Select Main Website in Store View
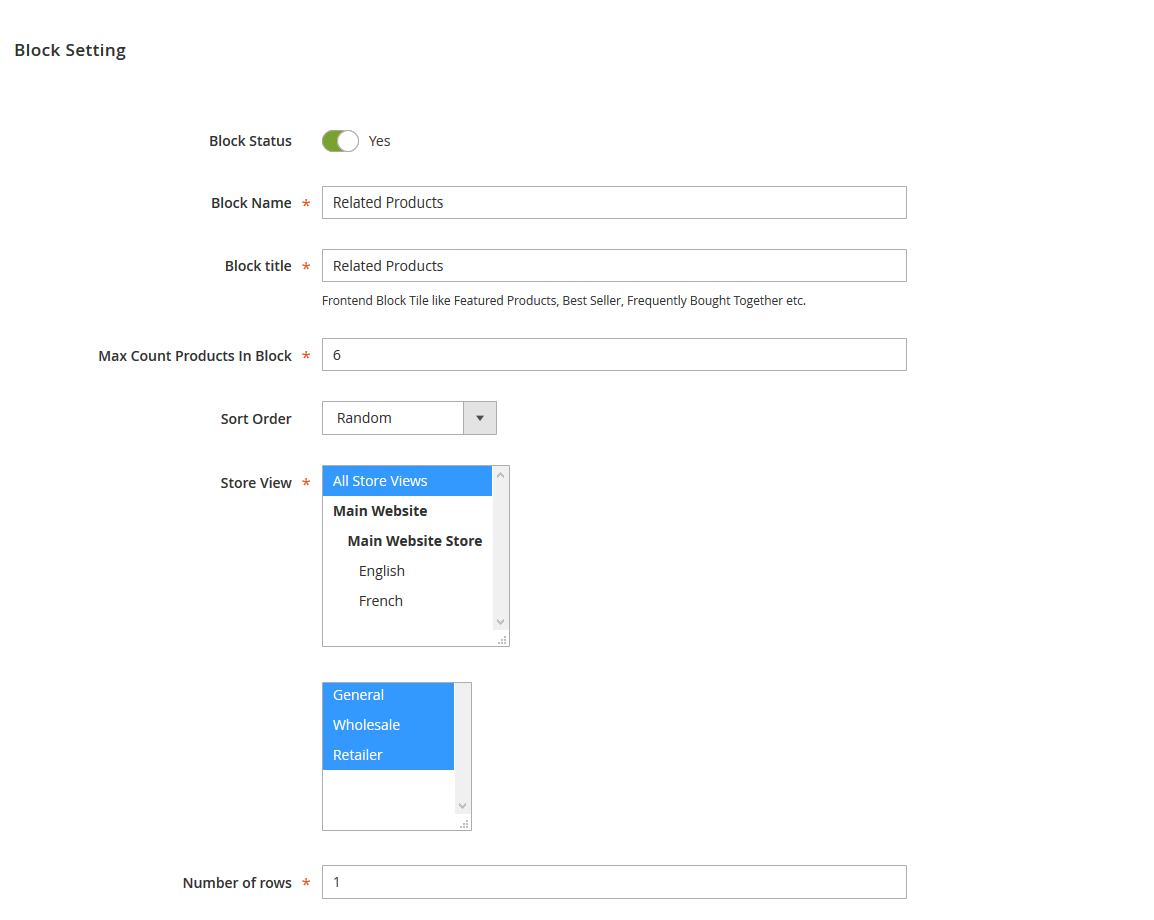The height and width of the screenshot is (920, 1154). (380, 511)
